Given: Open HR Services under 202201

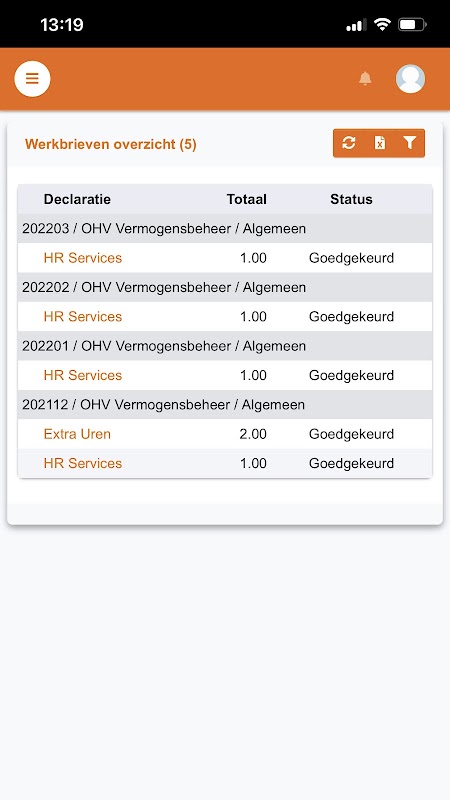Looking at the screenshot, I should (x=83, y=375).
